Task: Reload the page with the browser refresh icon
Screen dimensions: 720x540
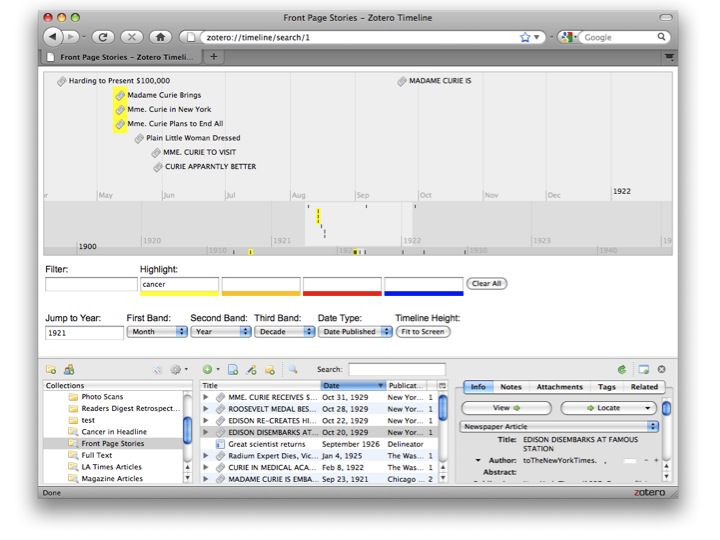Action: [x=103, y=37]
